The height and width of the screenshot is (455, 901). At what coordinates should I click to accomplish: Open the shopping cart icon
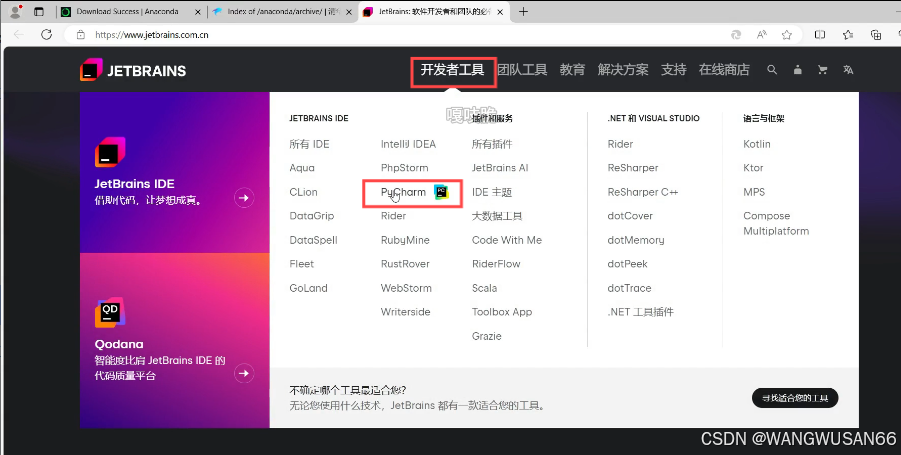point(823,70)
